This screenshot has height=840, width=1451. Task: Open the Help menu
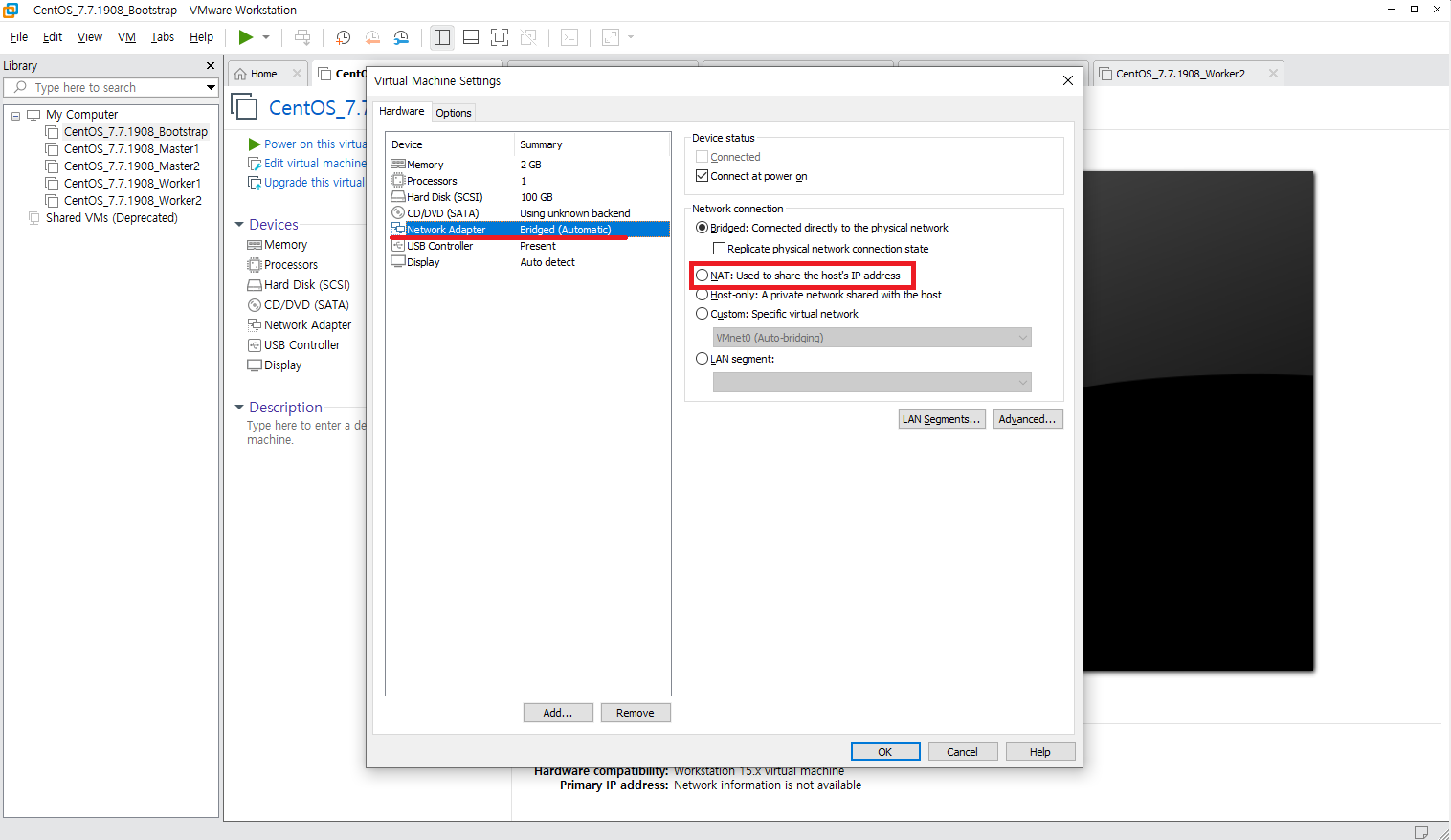click(x=201, y=37)
